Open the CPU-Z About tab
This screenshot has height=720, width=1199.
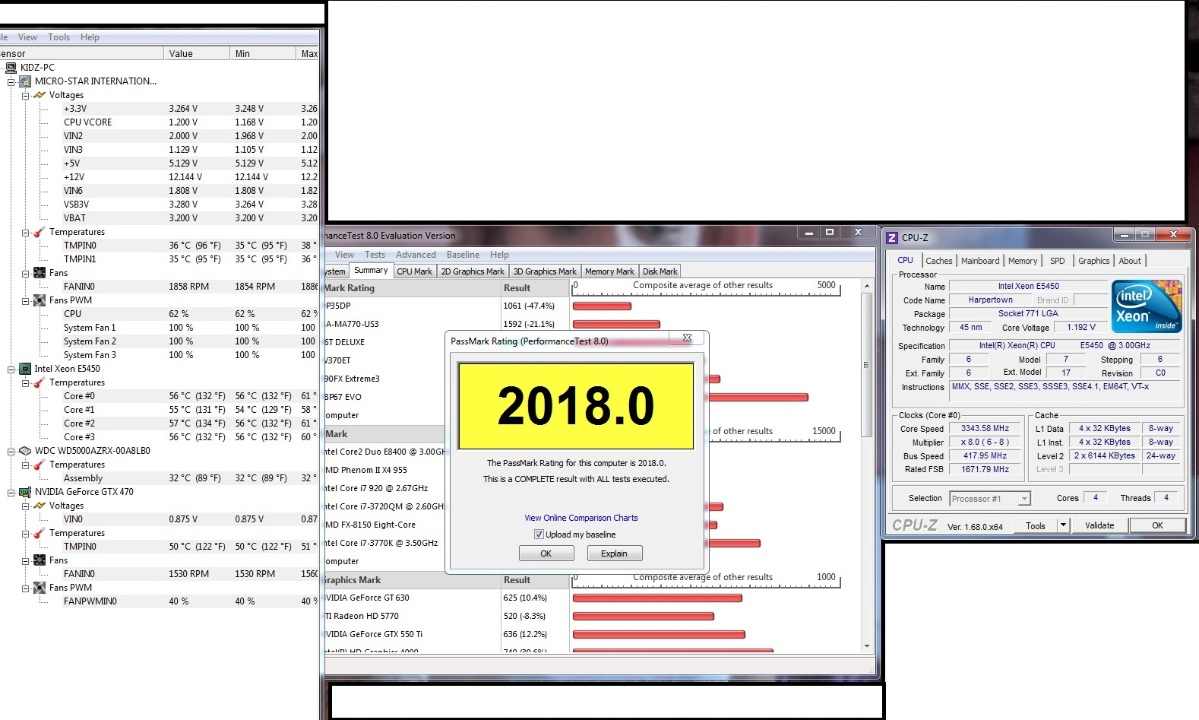point(1129,261)
